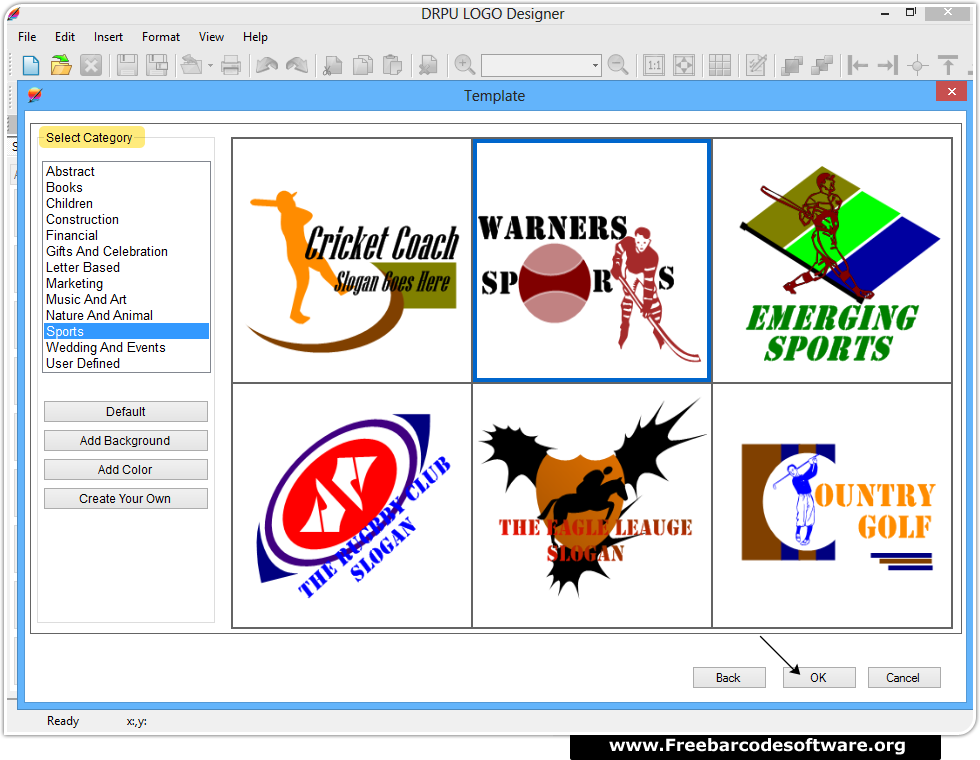The image size is (980, 760).
Task: Click the Paste clipboard icon
Action: click(x=392, y=65)
